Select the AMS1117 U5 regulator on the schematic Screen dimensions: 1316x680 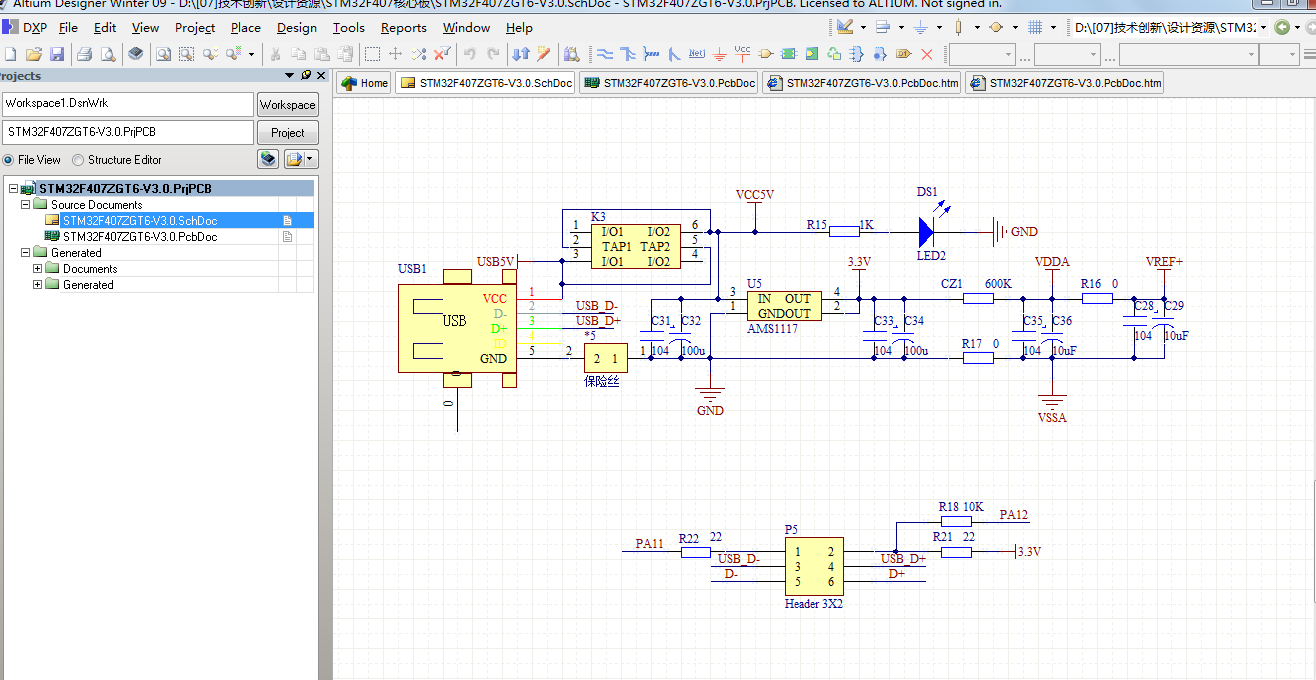pyautogui.click(x=784, y=306)
